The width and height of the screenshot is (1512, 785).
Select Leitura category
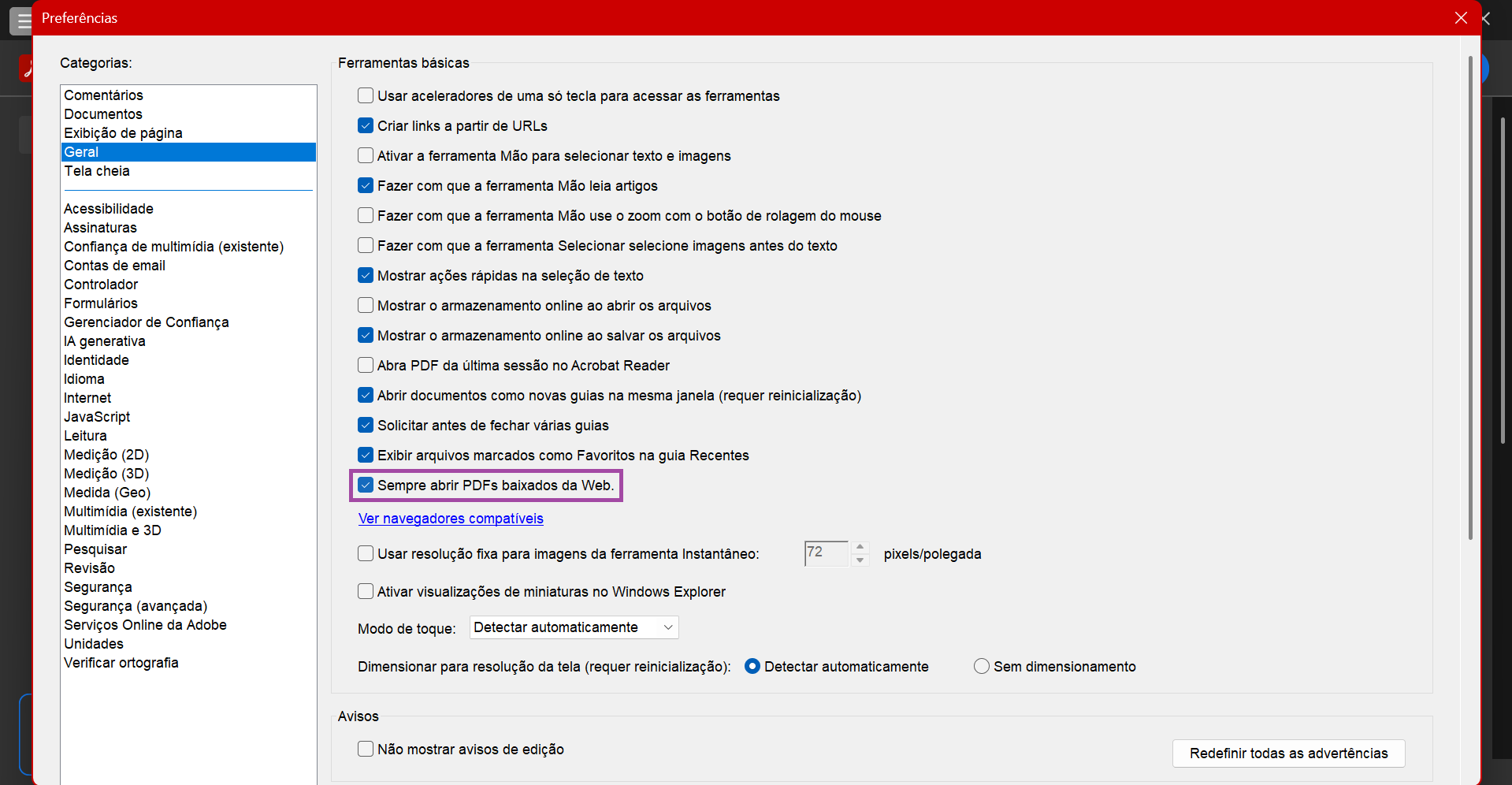pyautogui.click(x=188, y=436)
